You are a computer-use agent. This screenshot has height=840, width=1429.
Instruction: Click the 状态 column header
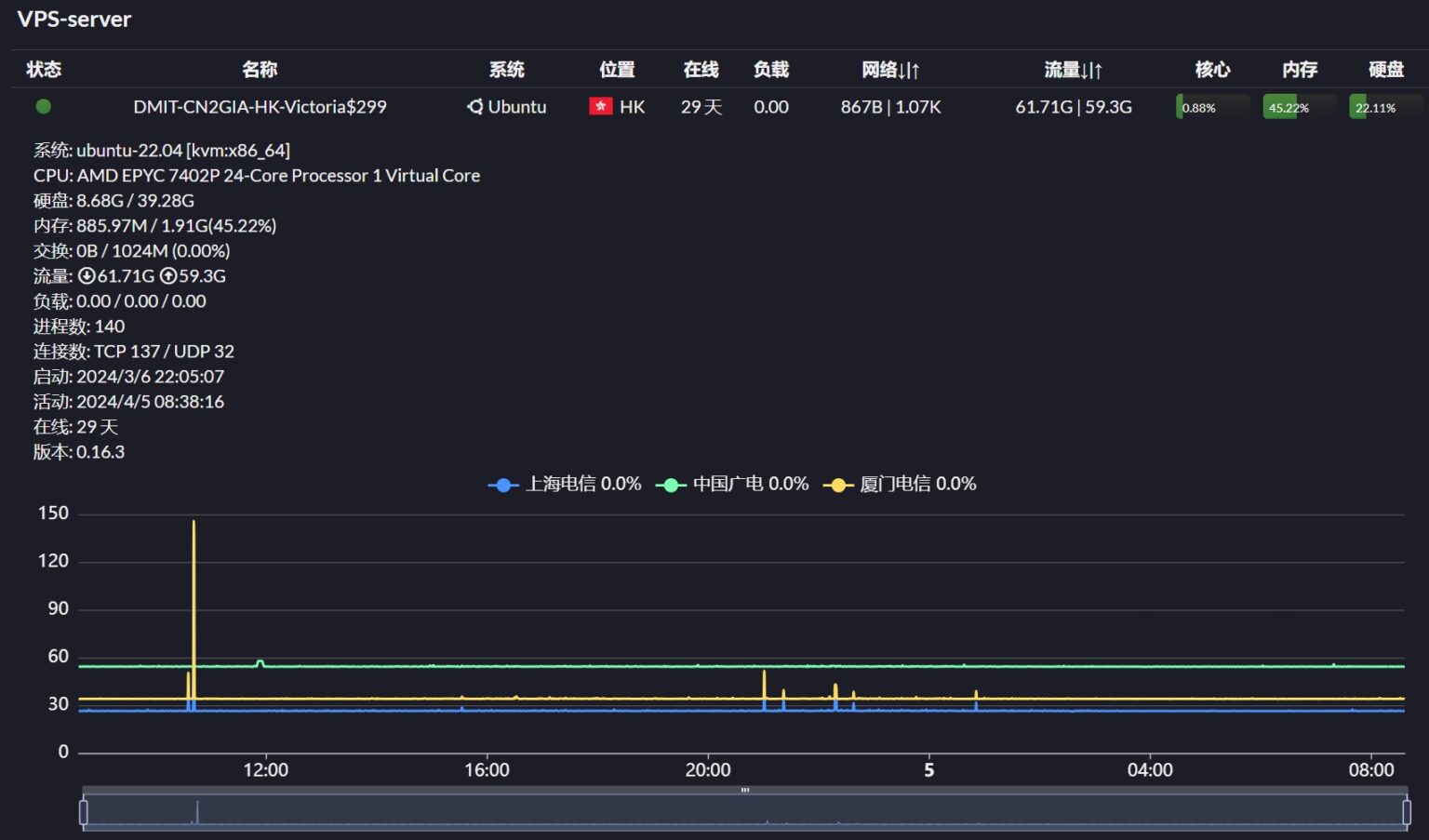pyautogui.click(x=44, y=69)
